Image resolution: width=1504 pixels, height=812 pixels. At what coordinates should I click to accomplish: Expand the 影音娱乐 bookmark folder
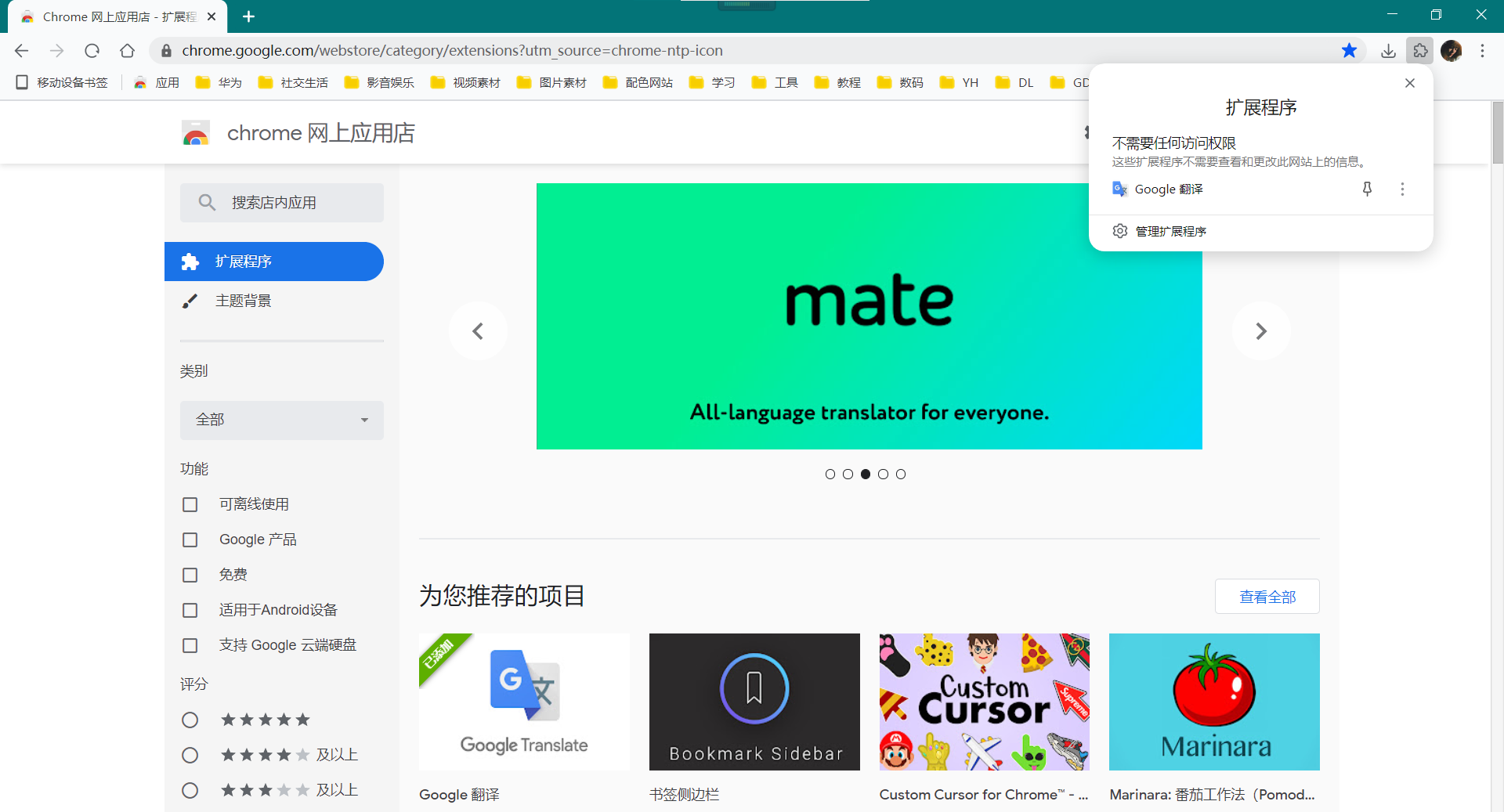point(379,82)
